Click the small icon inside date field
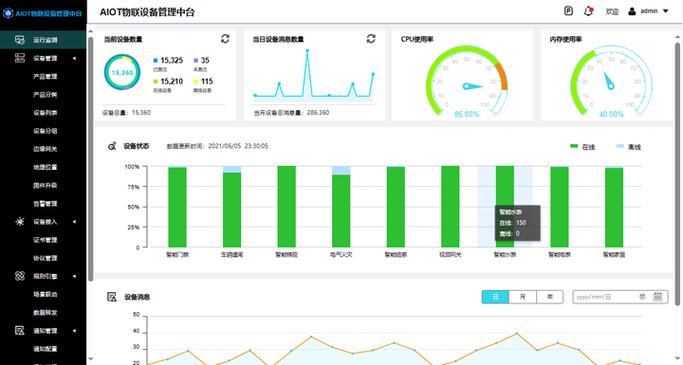 (642, 297)
